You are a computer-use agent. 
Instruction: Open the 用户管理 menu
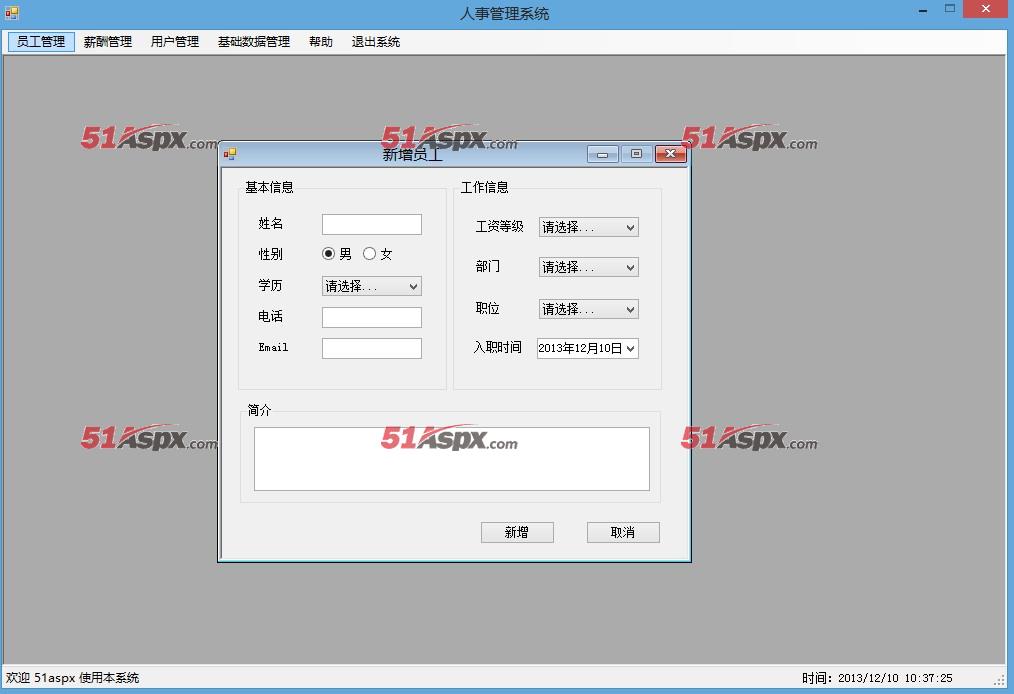(x=175, y=41)
